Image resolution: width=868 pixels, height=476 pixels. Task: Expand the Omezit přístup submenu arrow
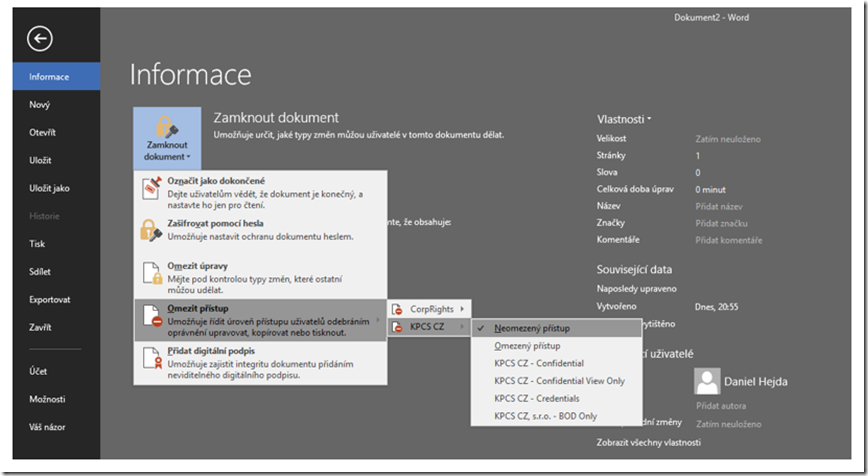pyautogui.click(x=378, y=320)
